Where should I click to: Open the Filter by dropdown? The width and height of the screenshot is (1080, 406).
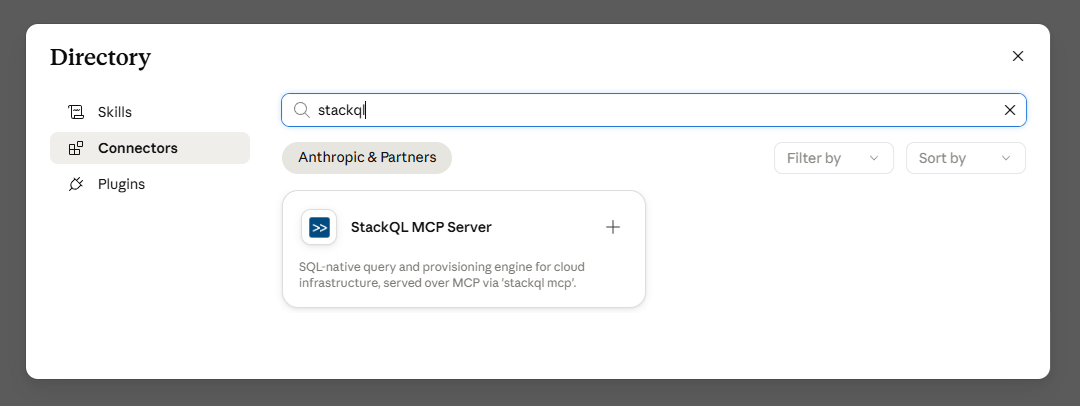pos(833,158)
